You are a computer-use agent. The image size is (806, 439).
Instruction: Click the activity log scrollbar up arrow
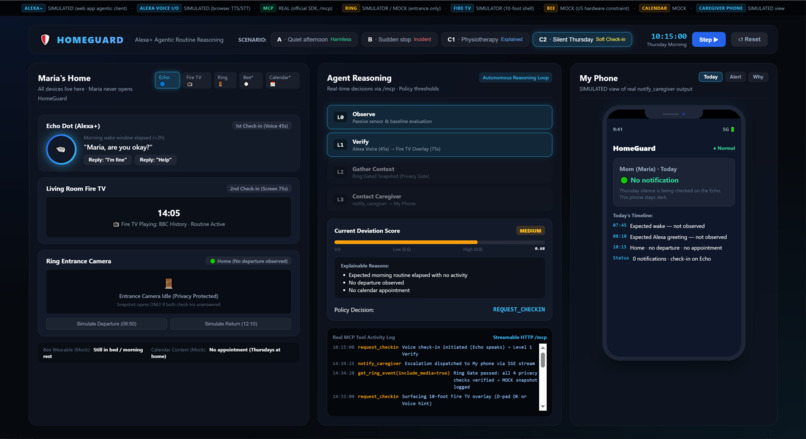point(542,348)
